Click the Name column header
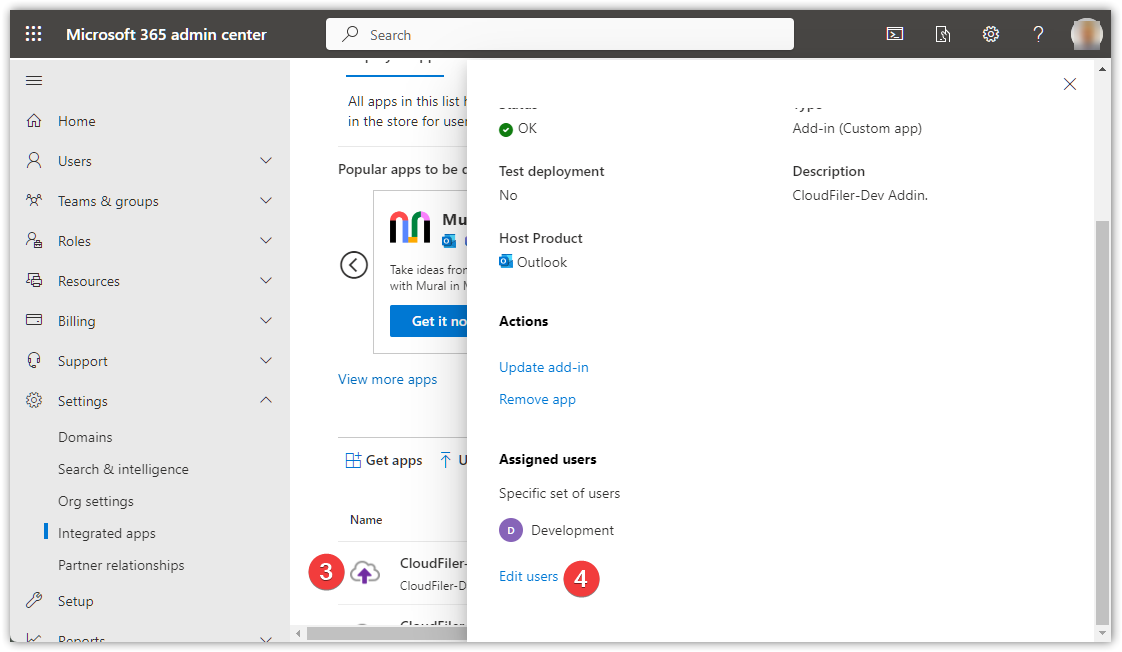The height and width of the screenshot is (652, 1122). pyautogui.click(x=366, y=520)
